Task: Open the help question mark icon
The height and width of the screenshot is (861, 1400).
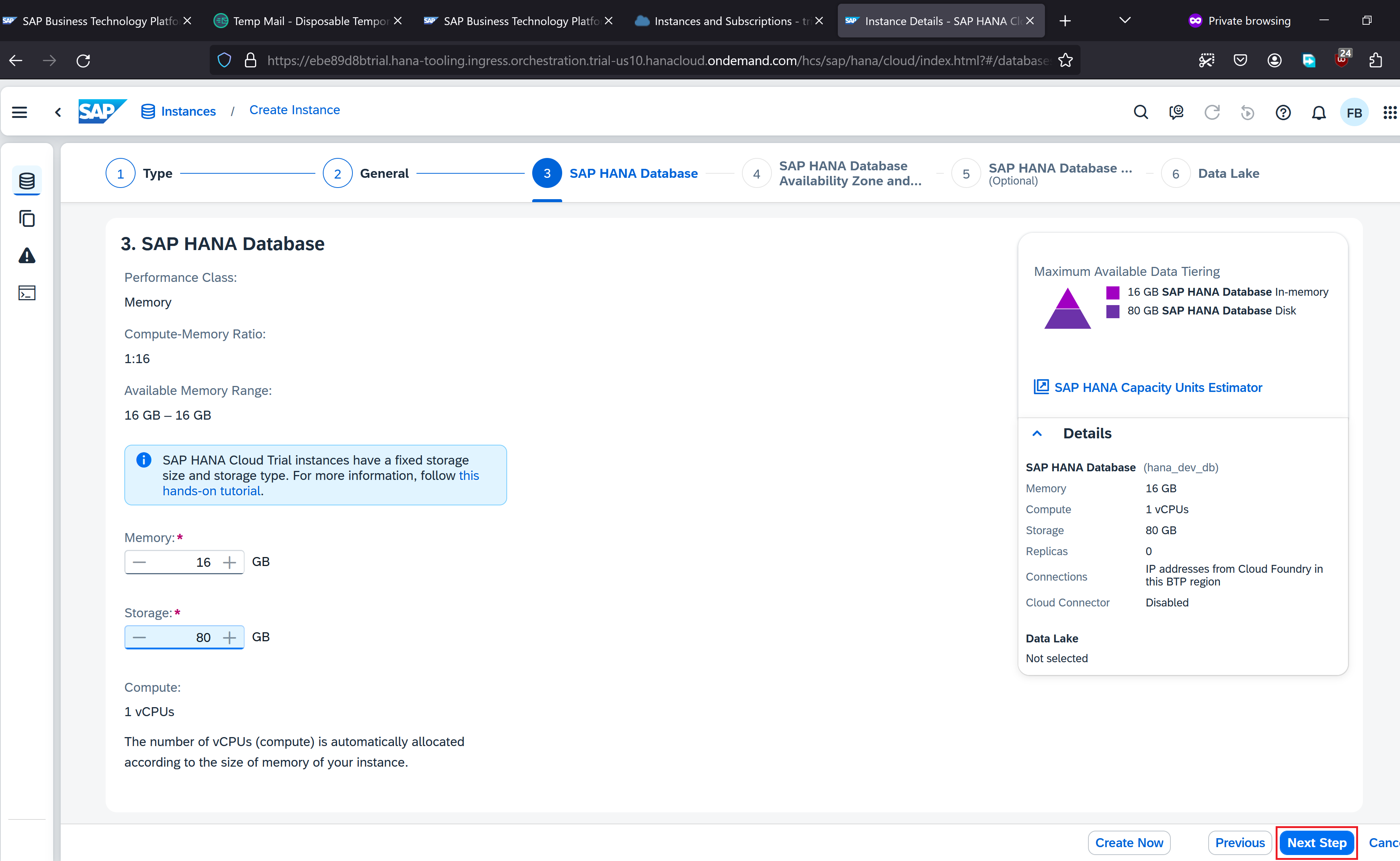Action: coord(1283,113)
